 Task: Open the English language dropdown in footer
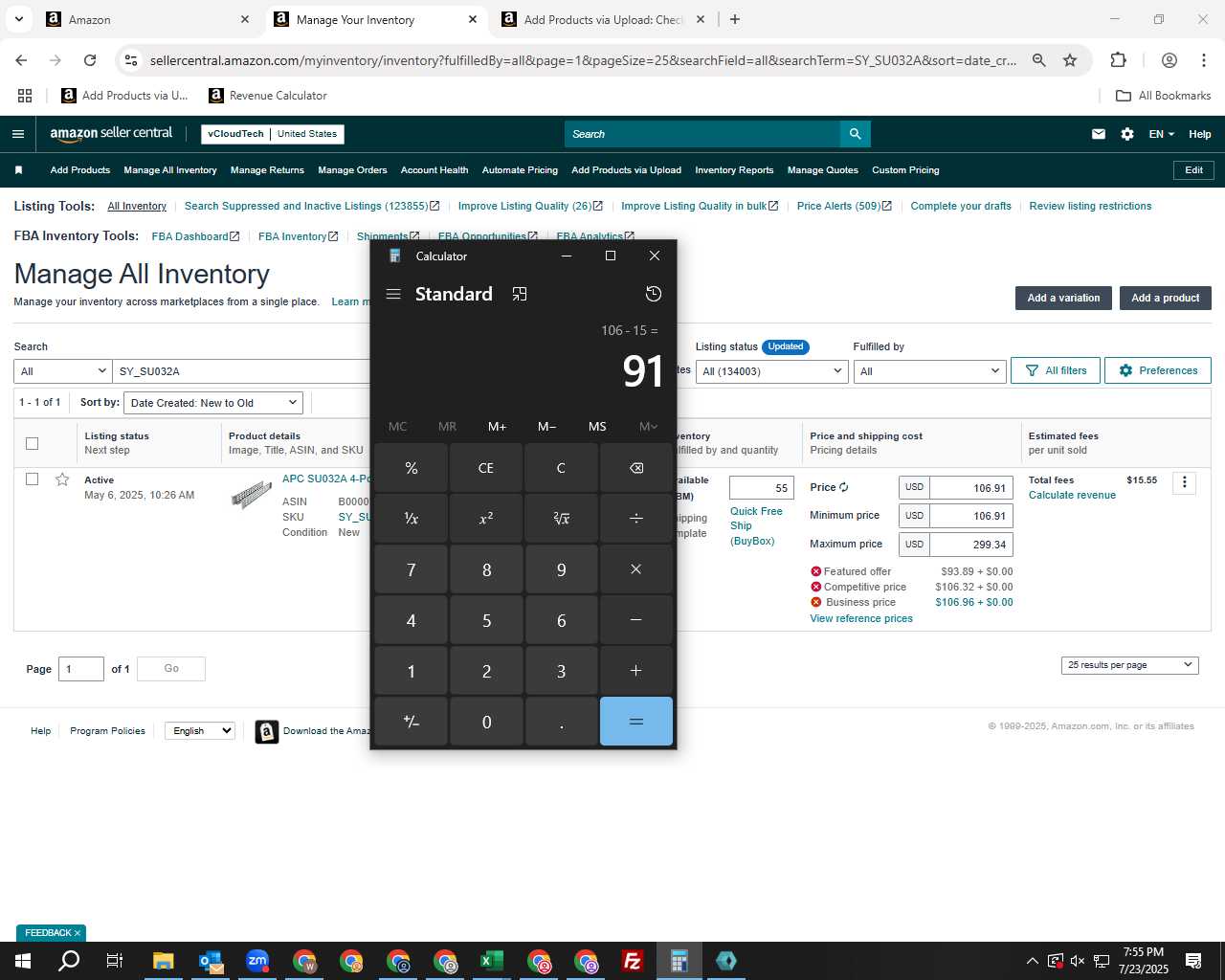[x=199, y=730]
